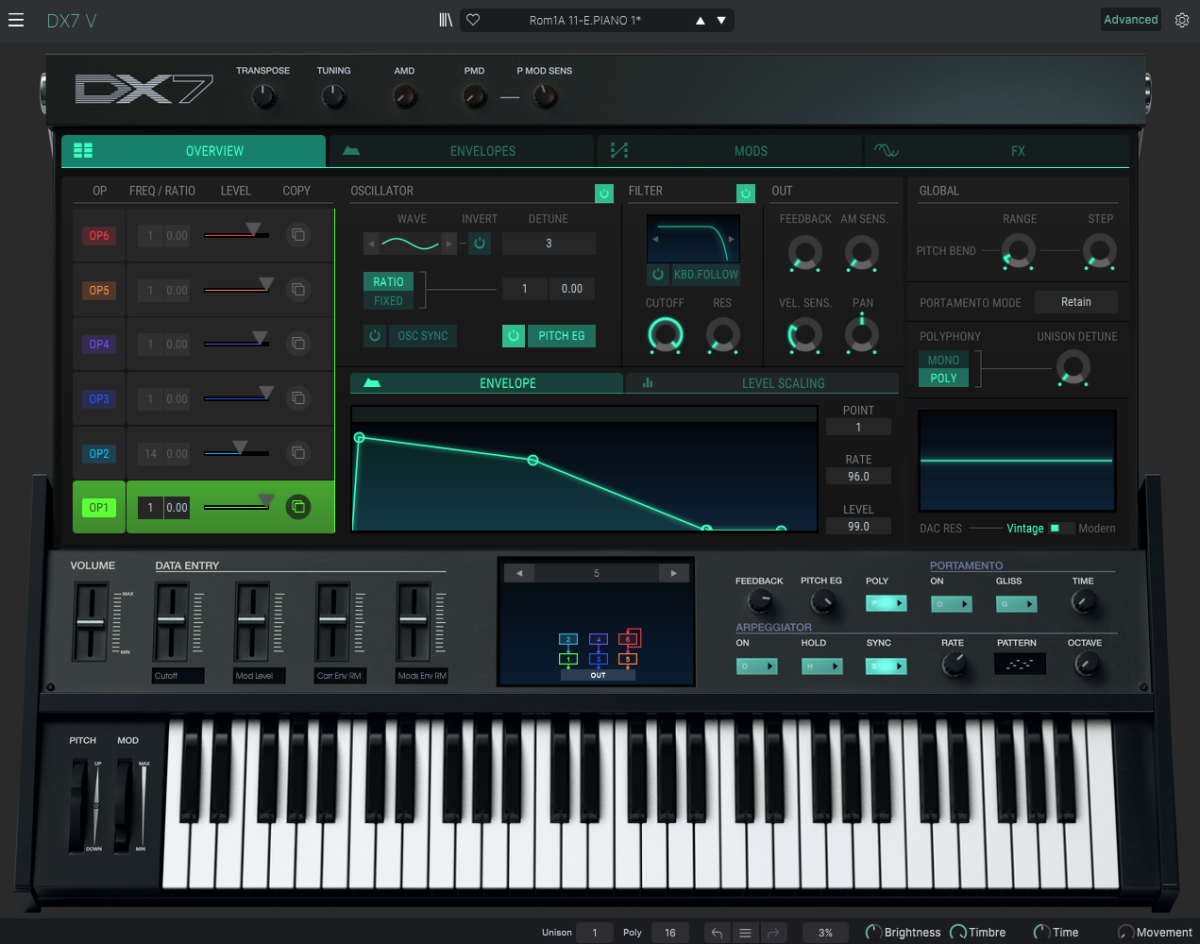The height and width of the screenshot is (944, 1200).
Task: Click the Time macro knob
Action: click(1041, 932)
